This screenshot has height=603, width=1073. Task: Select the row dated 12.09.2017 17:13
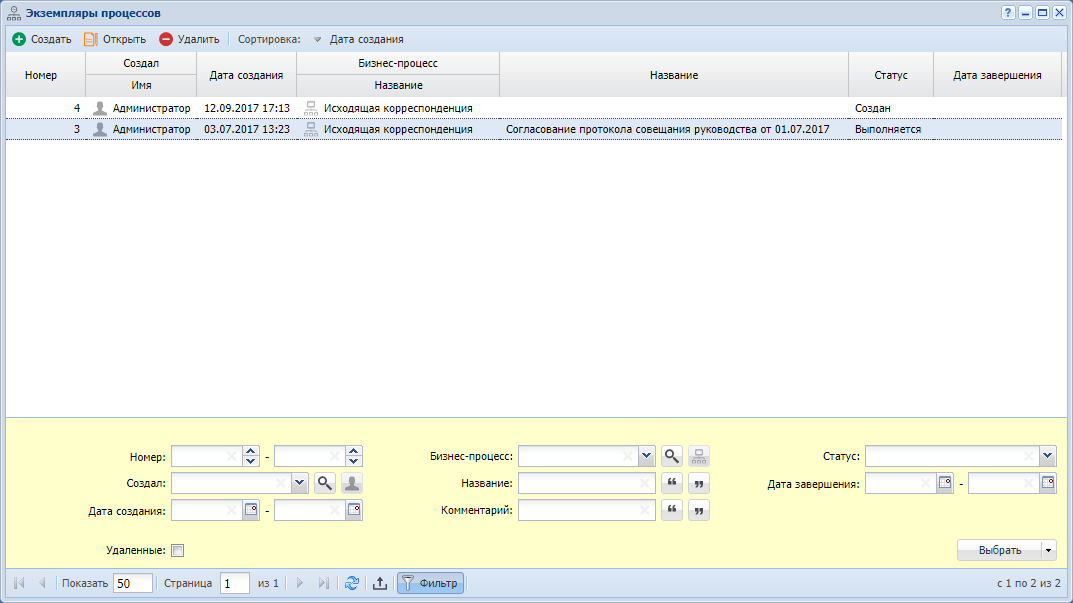[x=534, y=108]
